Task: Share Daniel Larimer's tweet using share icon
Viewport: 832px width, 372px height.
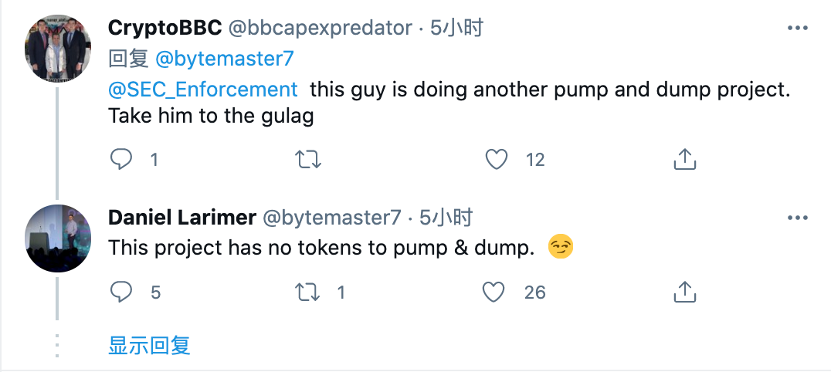Action: click(684, 291)
